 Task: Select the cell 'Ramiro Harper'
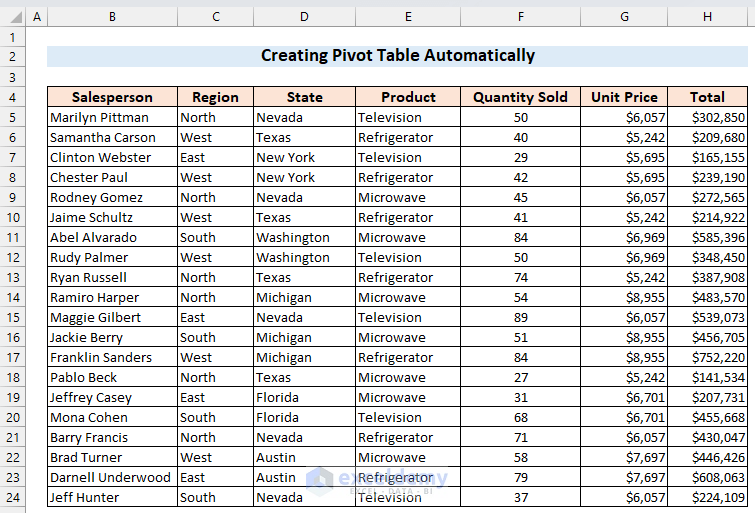click(x=112, y=297)
